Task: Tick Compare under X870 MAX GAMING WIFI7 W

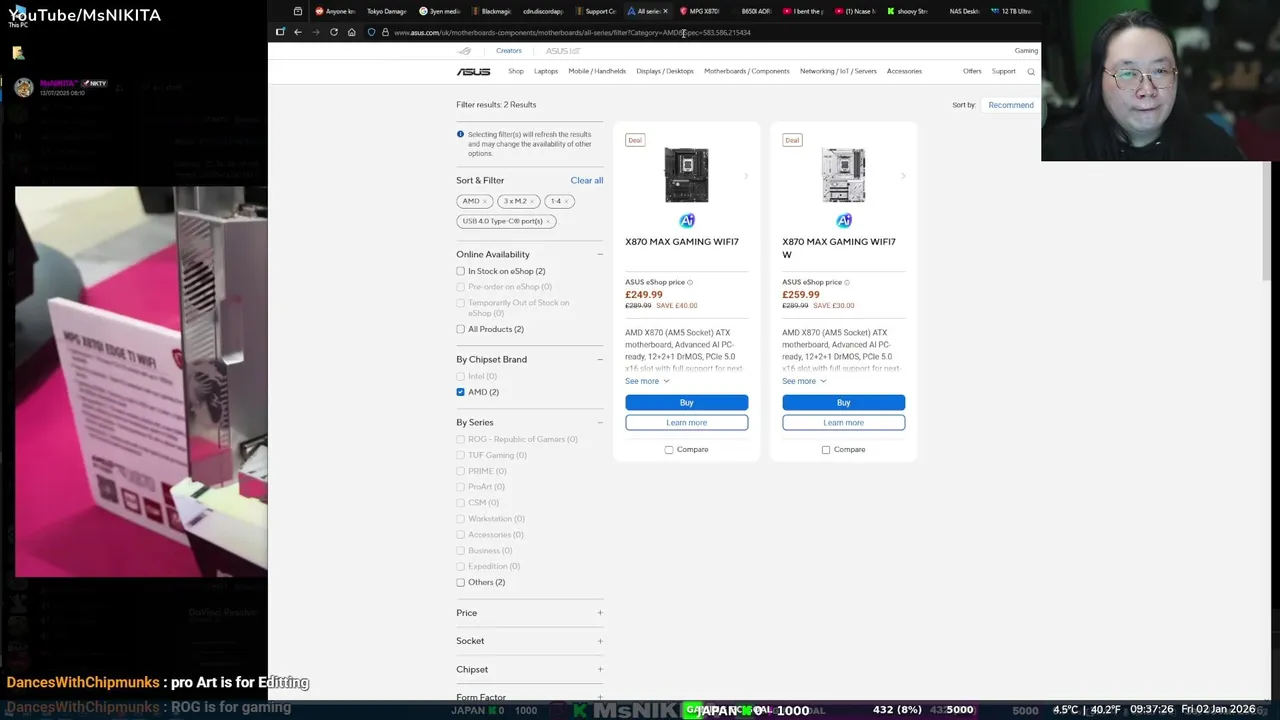Action: (x=826, y=449)
